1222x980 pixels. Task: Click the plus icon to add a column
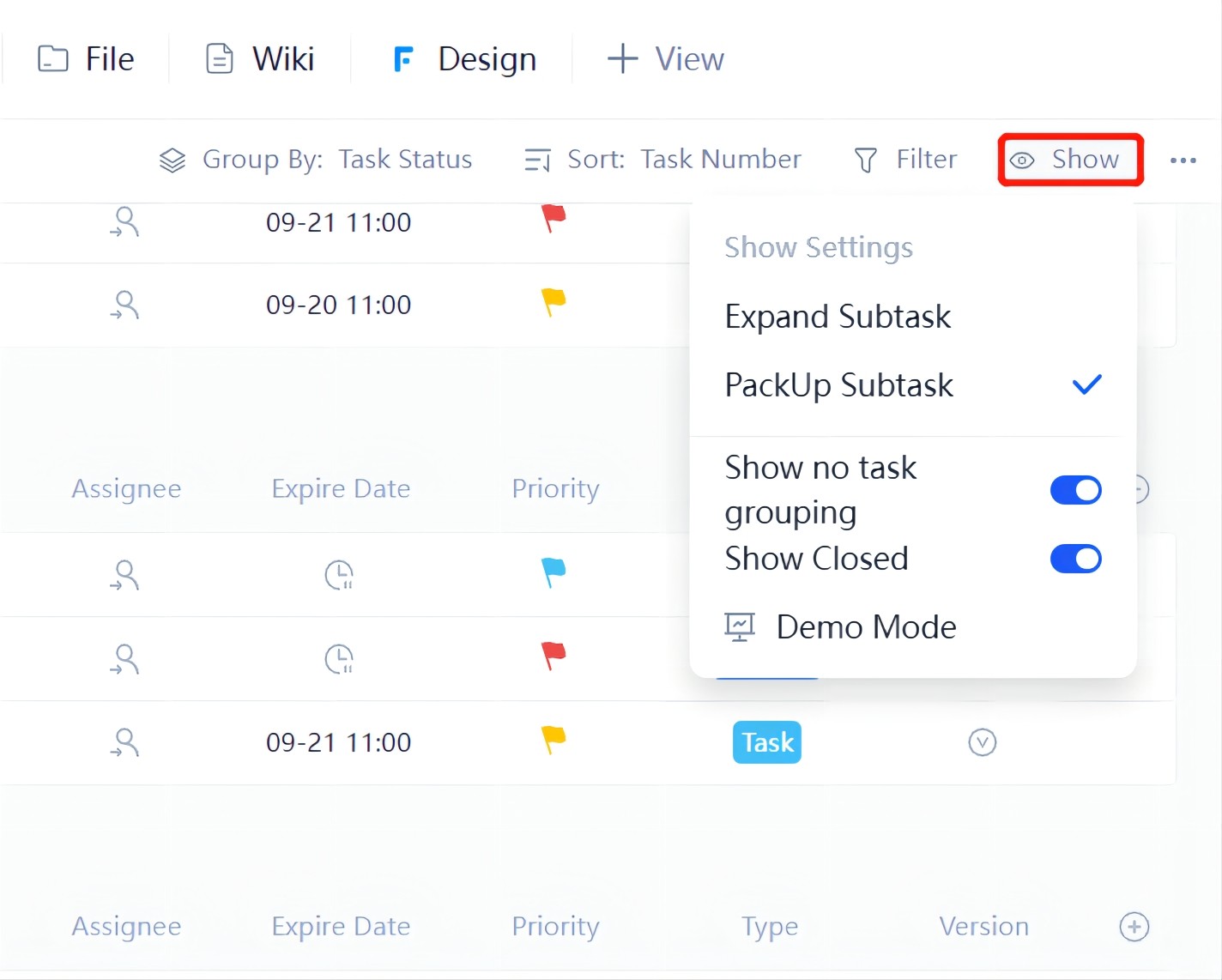pyautogui.click(x=1134, y=926)
